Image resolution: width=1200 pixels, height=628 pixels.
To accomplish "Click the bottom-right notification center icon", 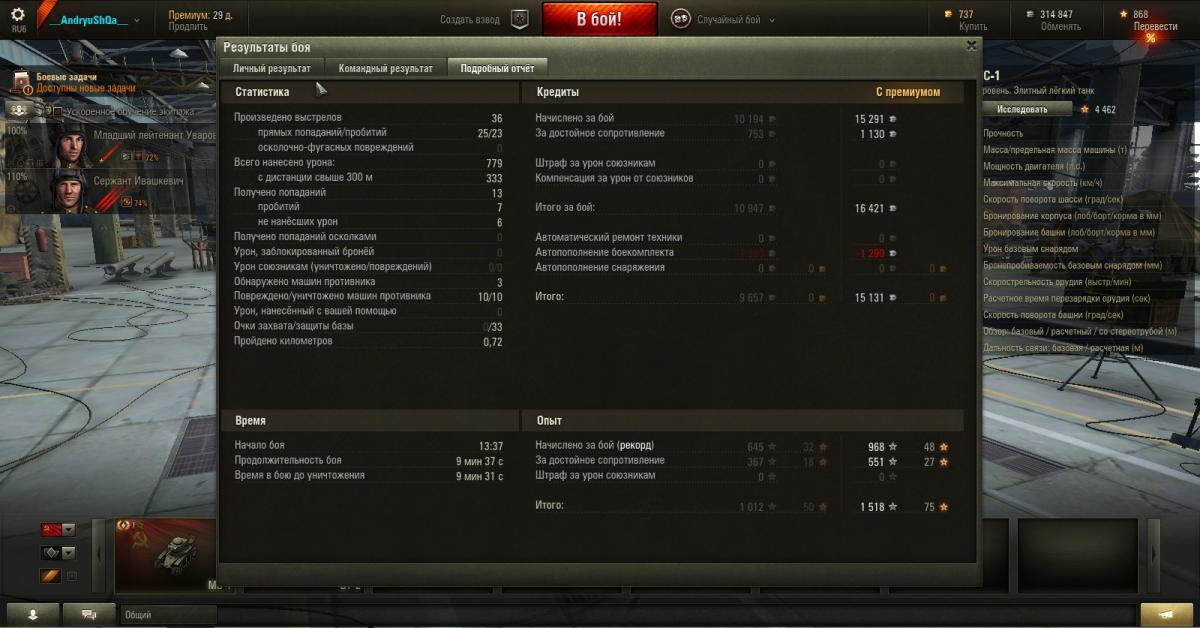I will pos(1166,613).
